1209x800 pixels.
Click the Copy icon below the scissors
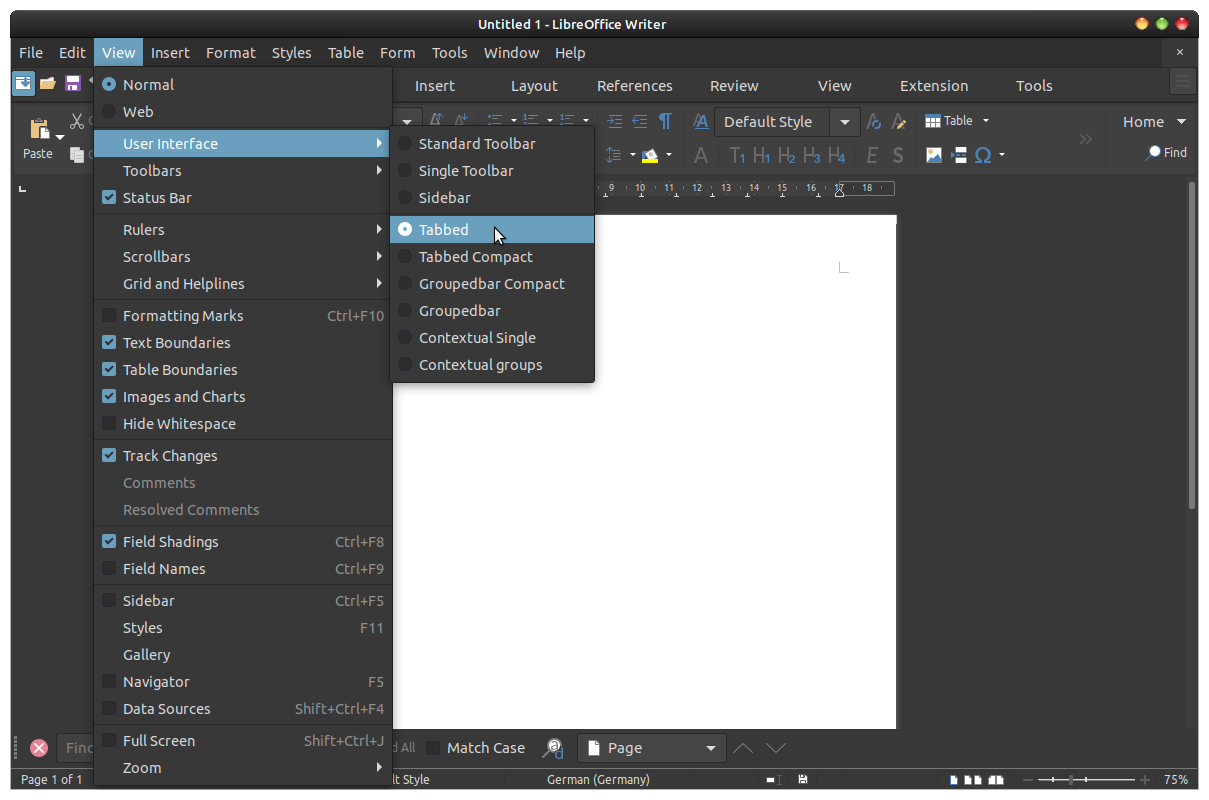pos(77,154)
